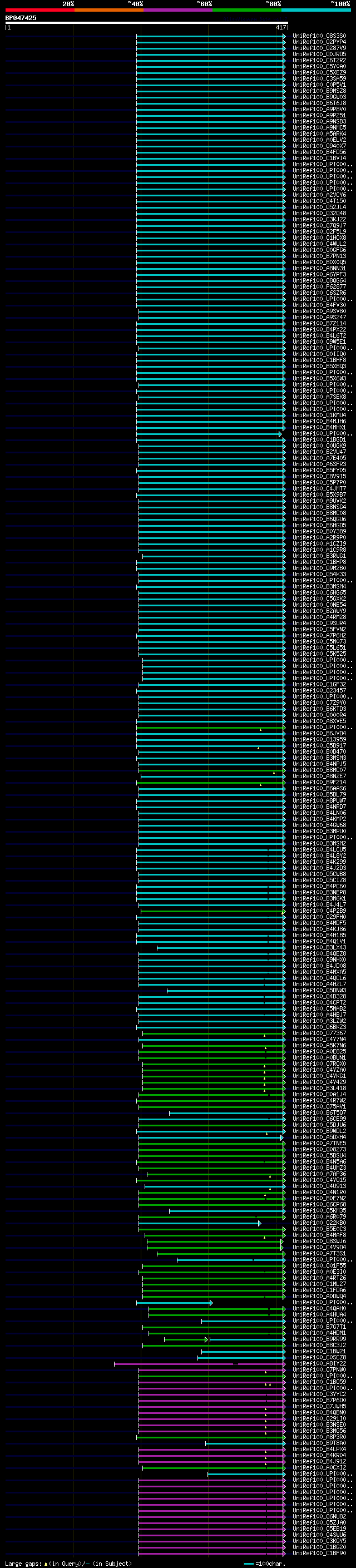The width and height of the screenshot is (356, 1568).
Task: Select the UniRef100_B5E0C3 label
Action: (x=319, y=1229)
